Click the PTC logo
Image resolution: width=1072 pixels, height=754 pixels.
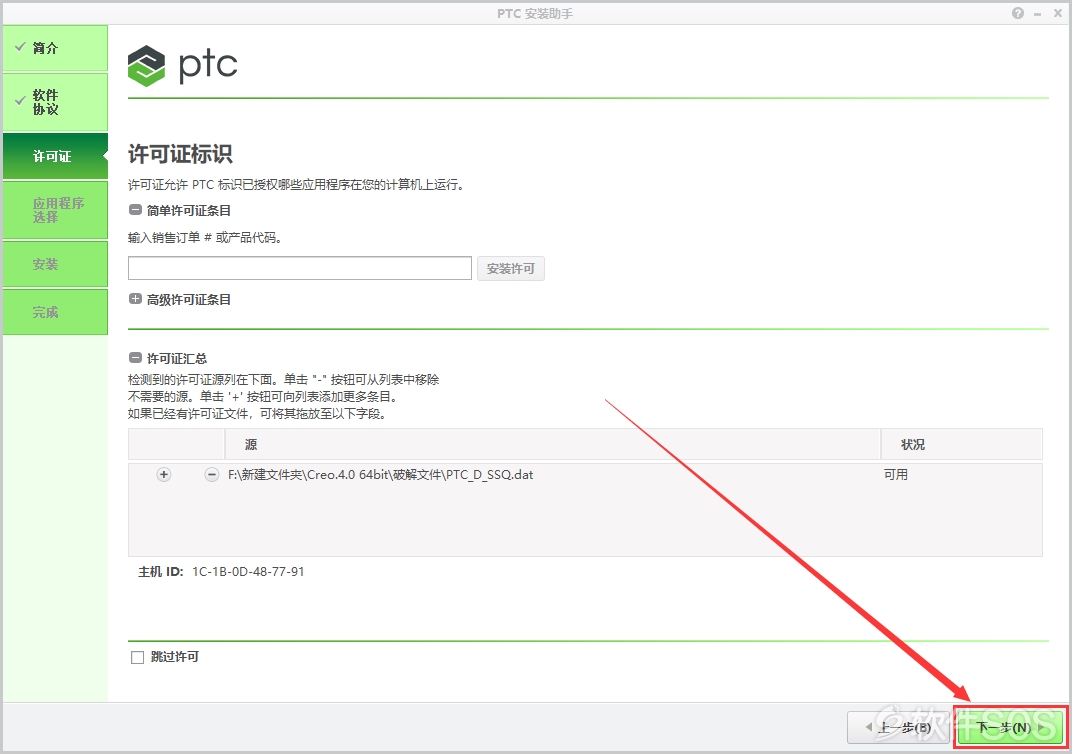(183, 66)
